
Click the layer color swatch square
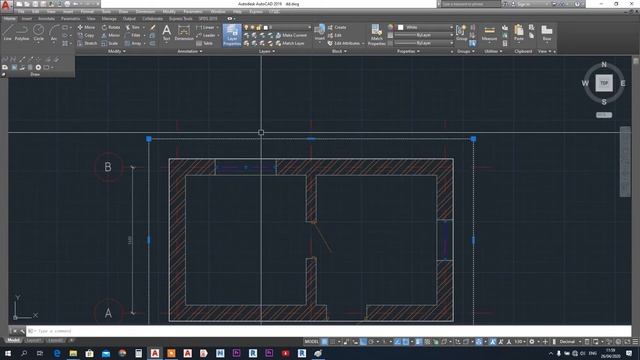(266, 27)
